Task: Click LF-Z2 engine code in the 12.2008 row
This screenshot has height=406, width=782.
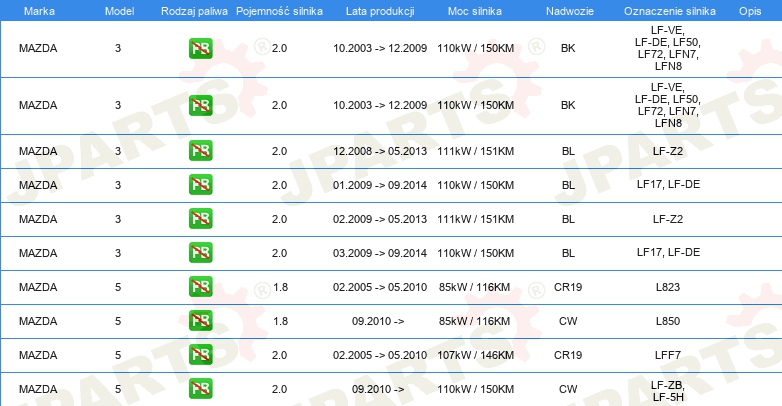Action: pyautogui.click(x=668, y=151)
